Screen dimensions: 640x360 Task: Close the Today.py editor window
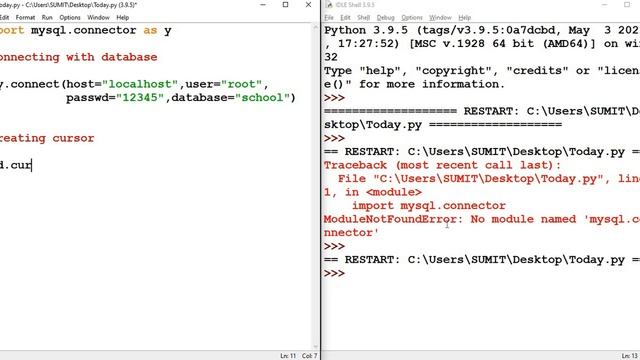pyautogui.click(x=308, y=5)
